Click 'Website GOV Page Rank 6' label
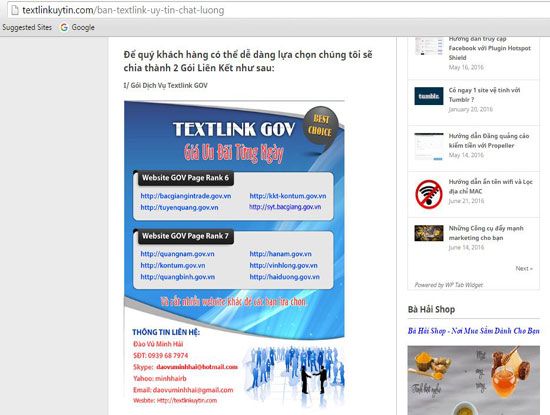The height and width of the screenshot is (415, 550). [185, 178]
